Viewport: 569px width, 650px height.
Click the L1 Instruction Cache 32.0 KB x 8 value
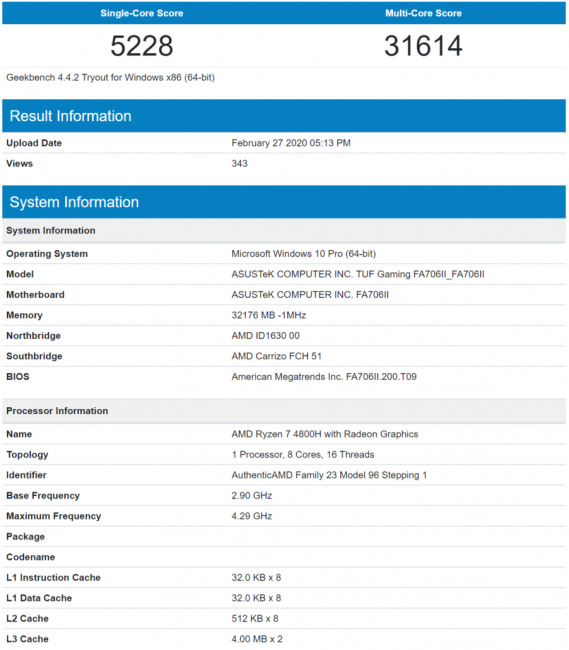click(x=256, y=577)
